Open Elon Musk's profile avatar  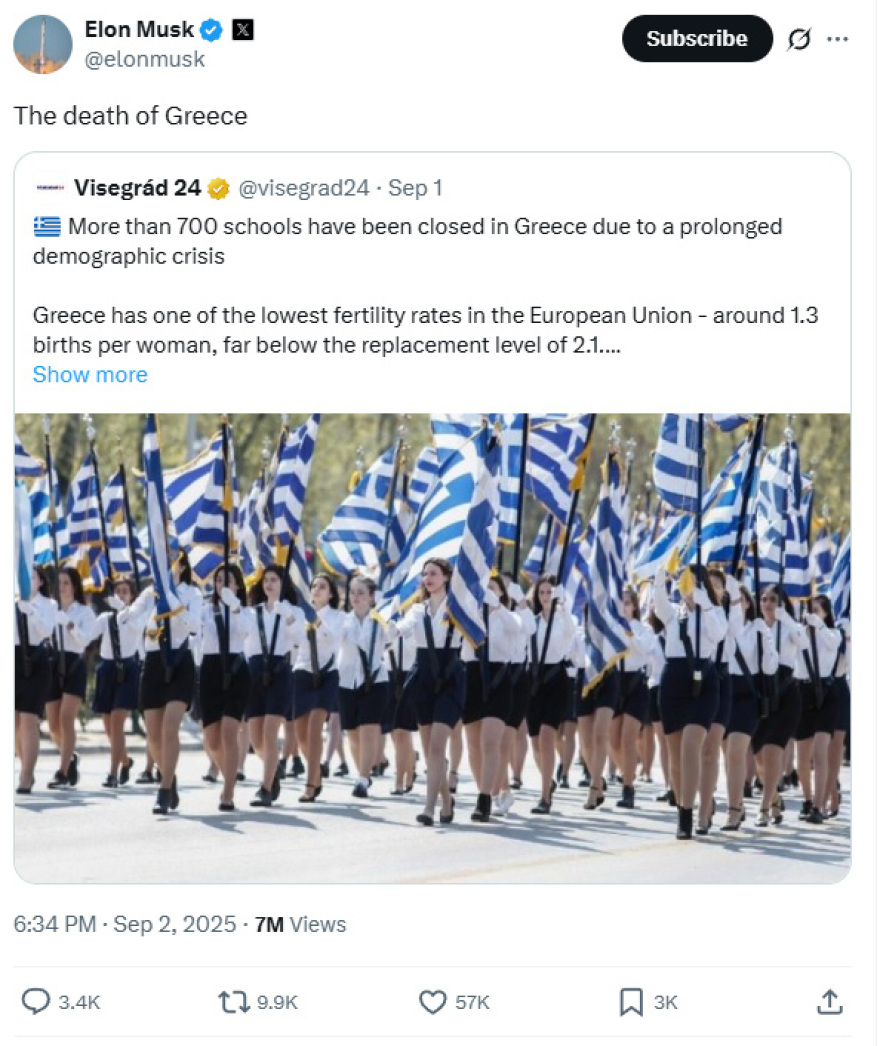tap(43, 44)
